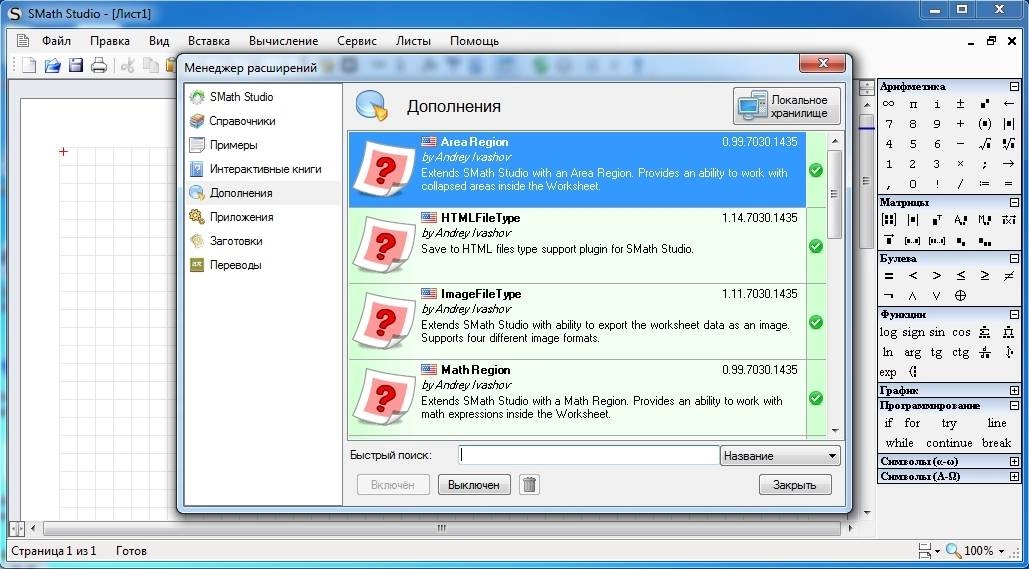The height and width of the screenshot is (569, 1029).
Task: Insert the matrix transpose icon
Action: [936, 220]
